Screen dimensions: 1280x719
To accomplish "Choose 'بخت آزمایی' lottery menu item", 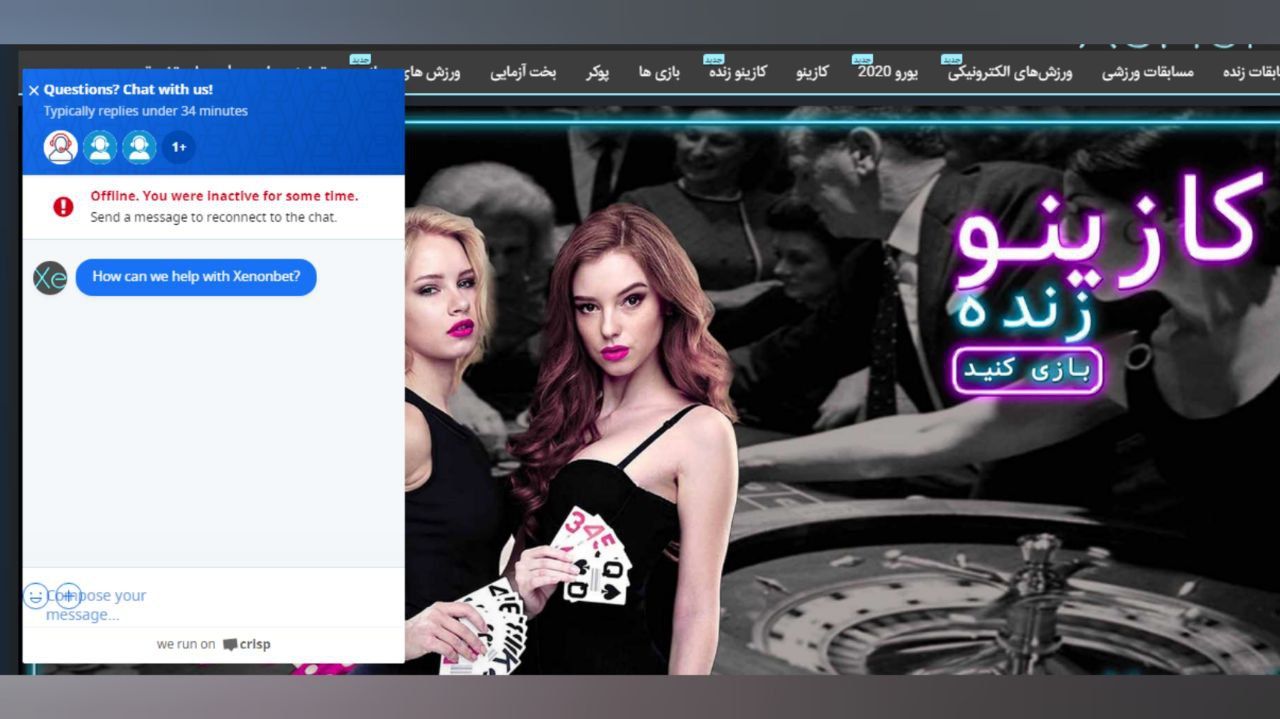I will [523, 73].
